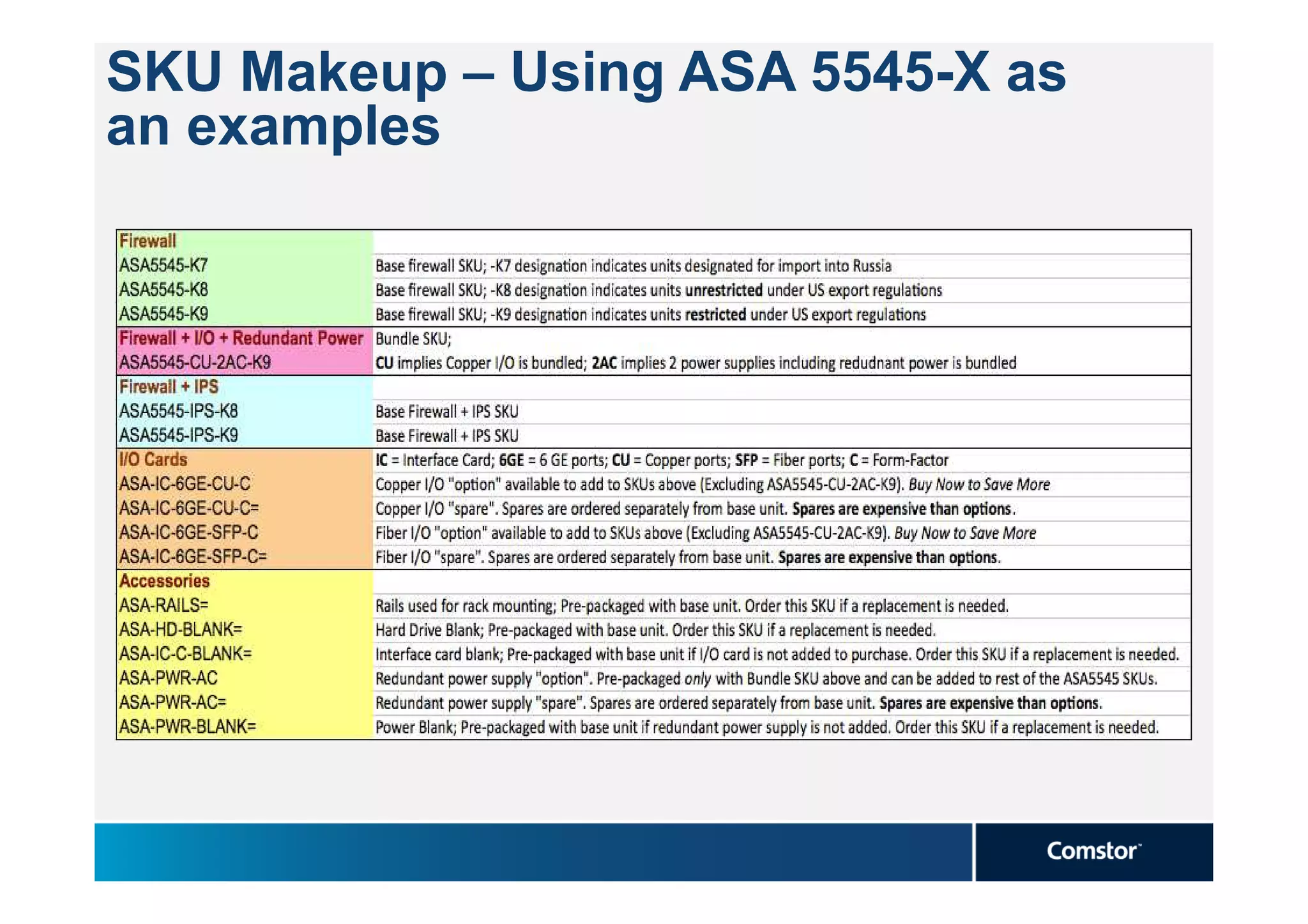Click the ASA5545-K7 SKU cell
Screen dimensions: 1308x924
point(163,266)
